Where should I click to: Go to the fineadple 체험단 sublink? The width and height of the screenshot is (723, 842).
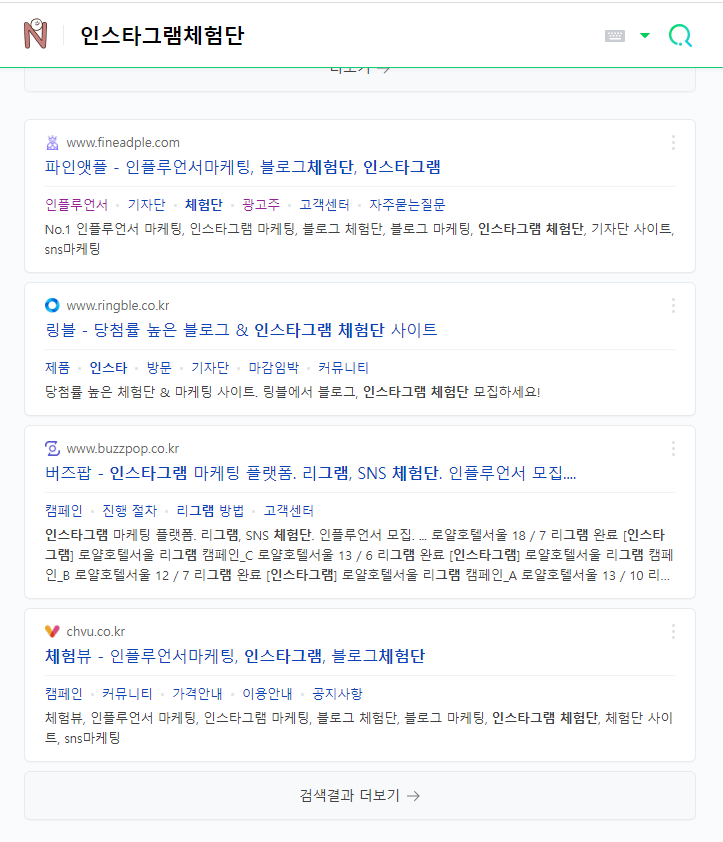204,205
